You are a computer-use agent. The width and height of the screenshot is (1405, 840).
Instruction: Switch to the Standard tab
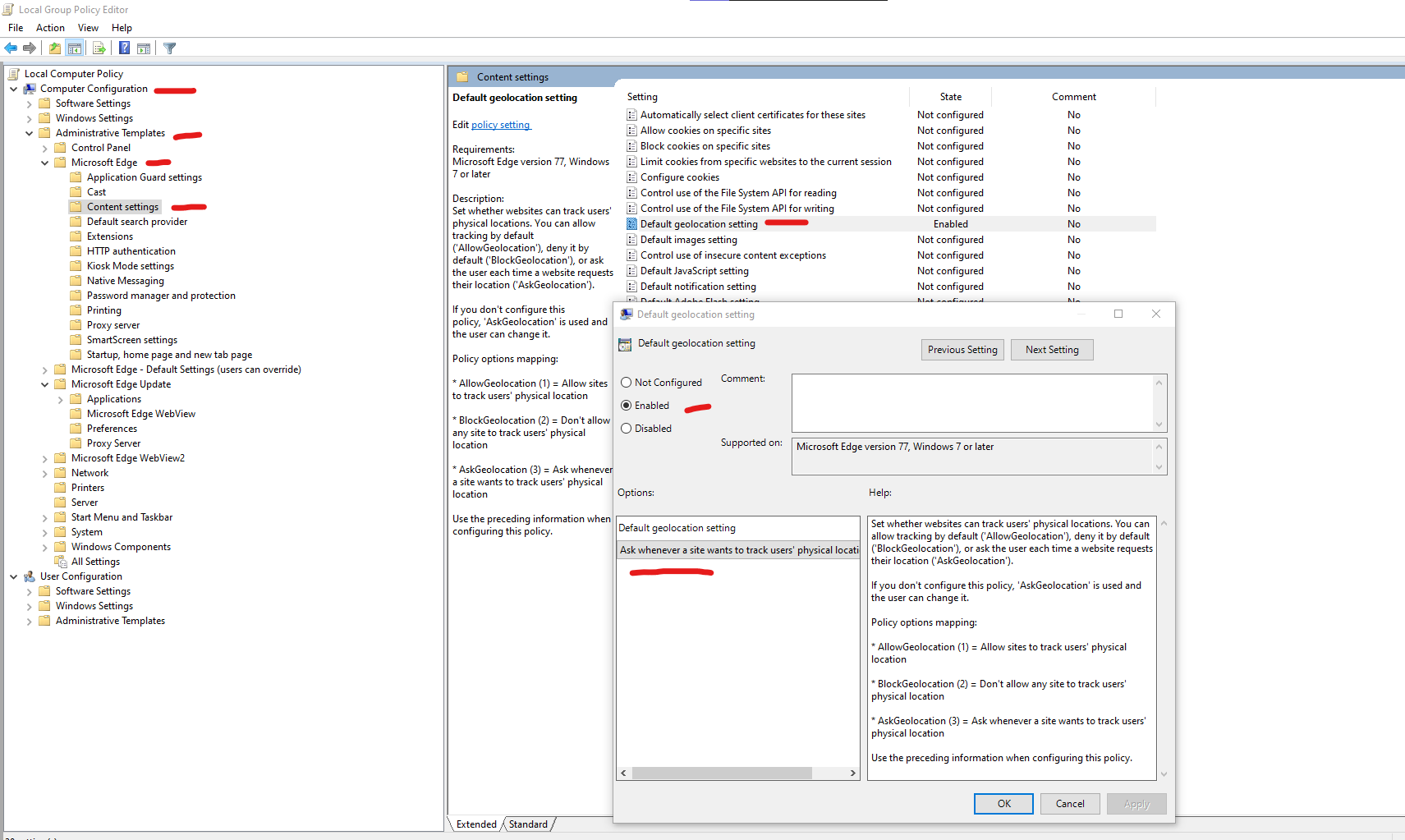pyautogui.click(x=528, y=824)
